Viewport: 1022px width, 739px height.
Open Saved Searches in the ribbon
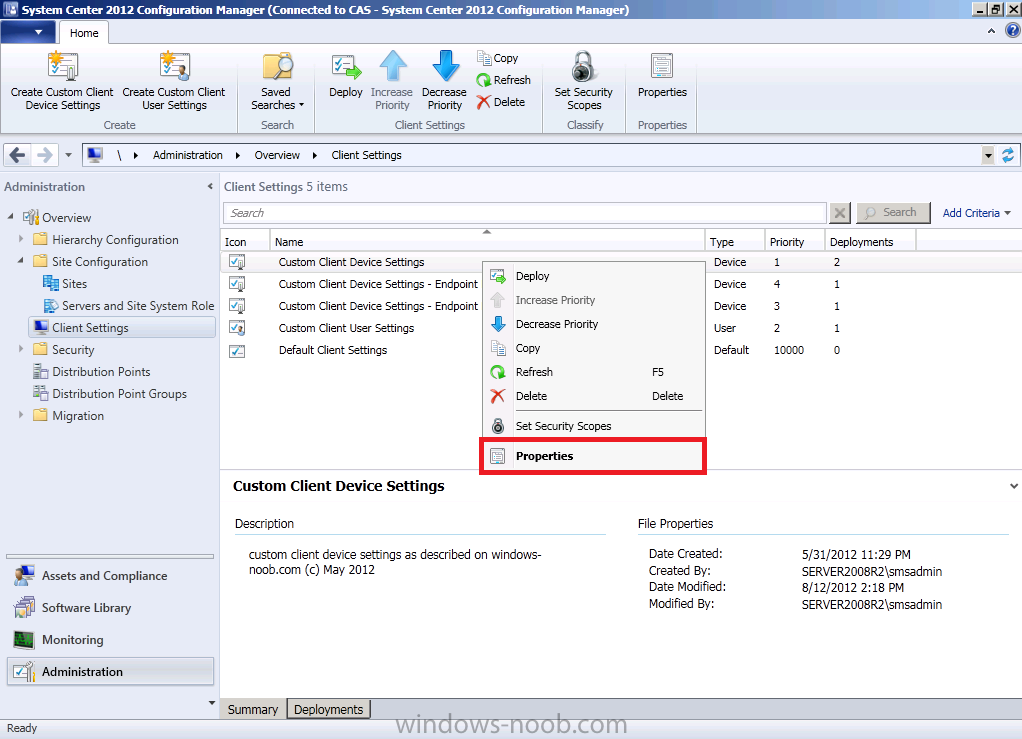278,81
